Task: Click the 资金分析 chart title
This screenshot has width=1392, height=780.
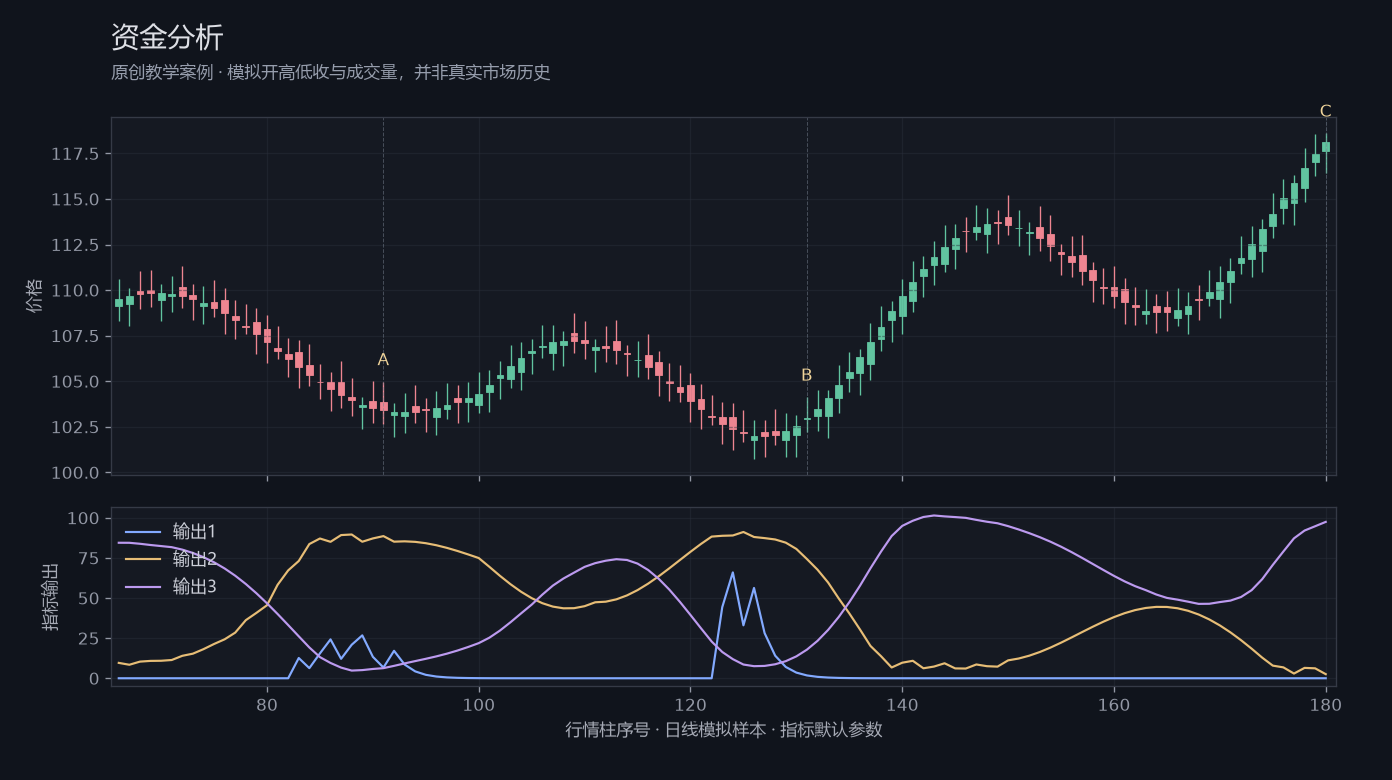Action: tap(167, 37)
